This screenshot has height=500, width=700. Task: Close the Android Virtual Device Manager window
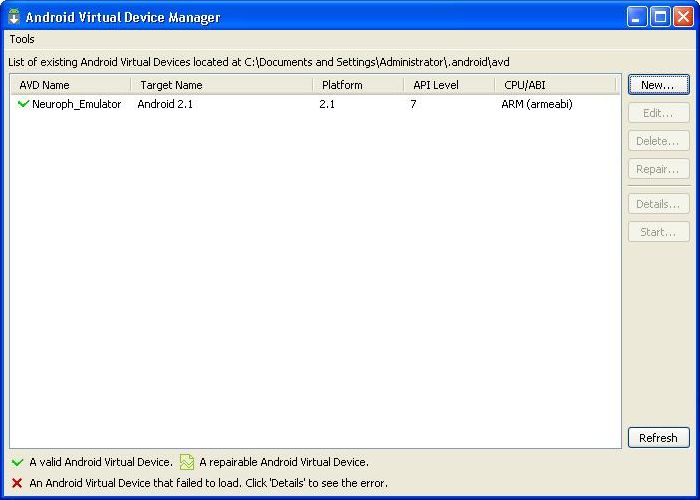682,17
